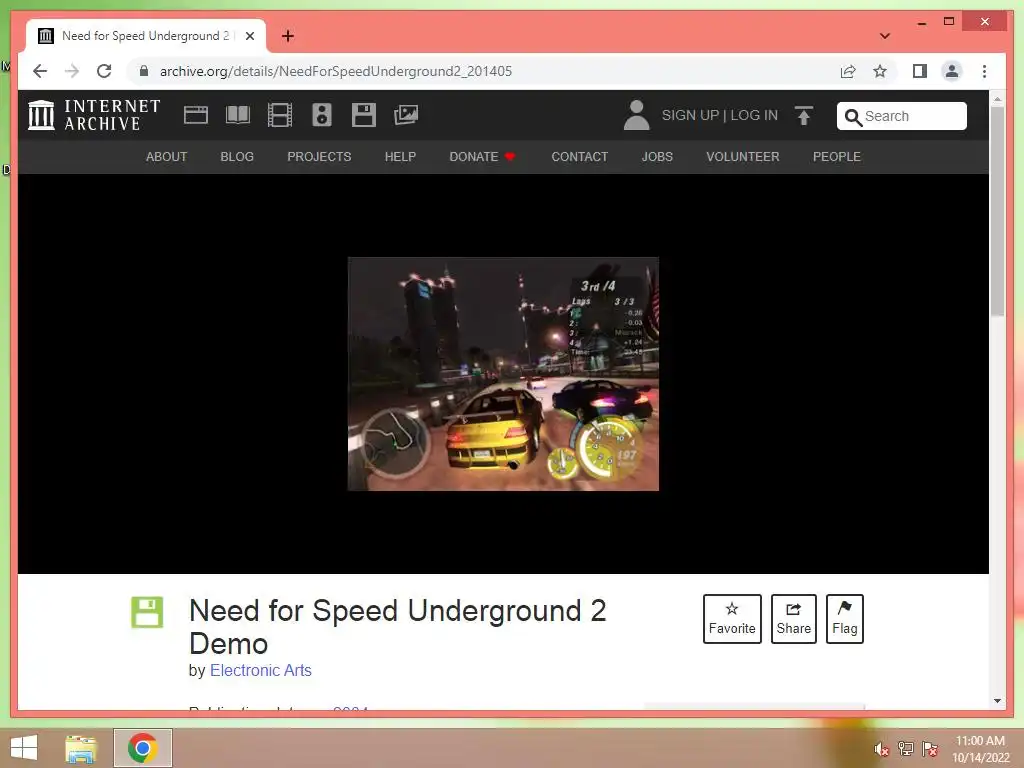Click the Search magnifier icon
This screenshot has height=768, width=1024.
tap(853, 117)
